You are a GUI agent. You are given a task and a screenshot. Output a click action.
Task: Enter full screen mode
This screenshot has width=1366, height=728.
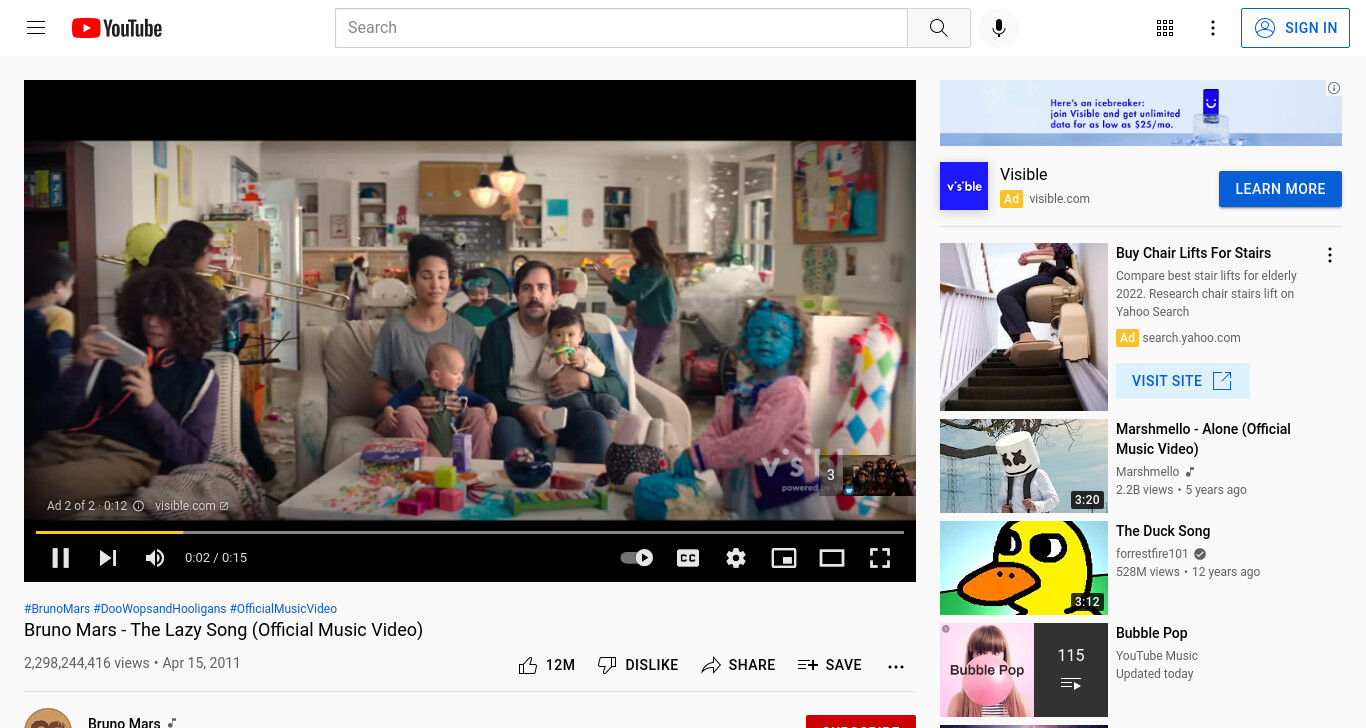click(x=880, y=558)
